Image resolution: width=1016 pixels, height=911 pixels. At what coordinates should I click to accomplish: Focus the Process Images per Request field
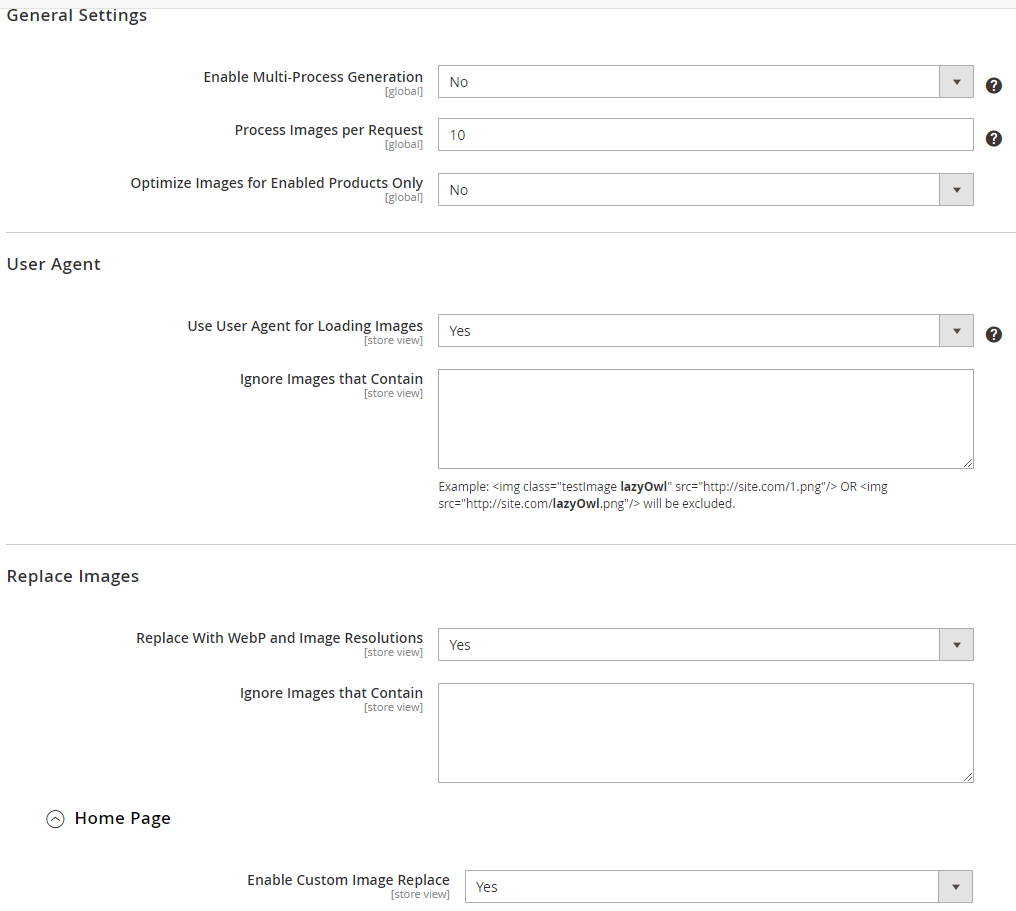(x=706, y=135)
